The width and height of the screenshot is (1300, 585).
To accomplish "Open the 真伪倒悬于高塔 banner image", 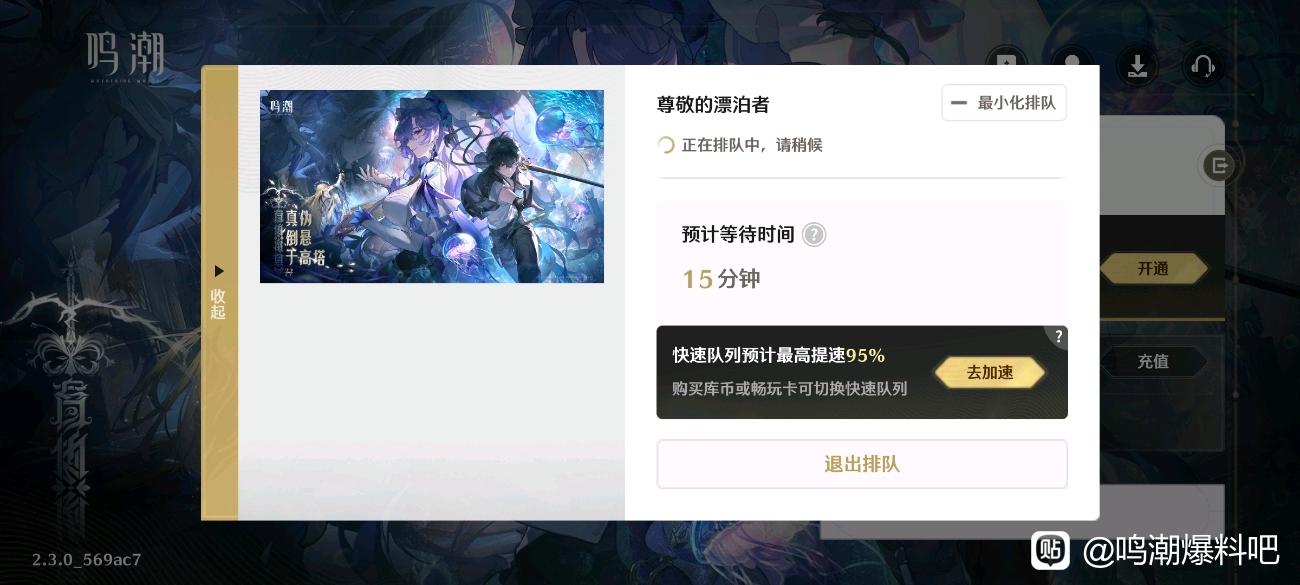I will click(x=432, y=187).
